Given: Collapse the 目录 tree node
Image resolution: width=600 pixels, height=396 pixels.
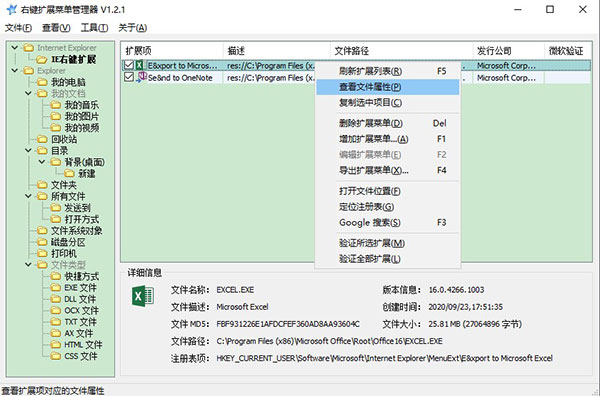Looking at the screenshot, I should click(x=28, y=150).
